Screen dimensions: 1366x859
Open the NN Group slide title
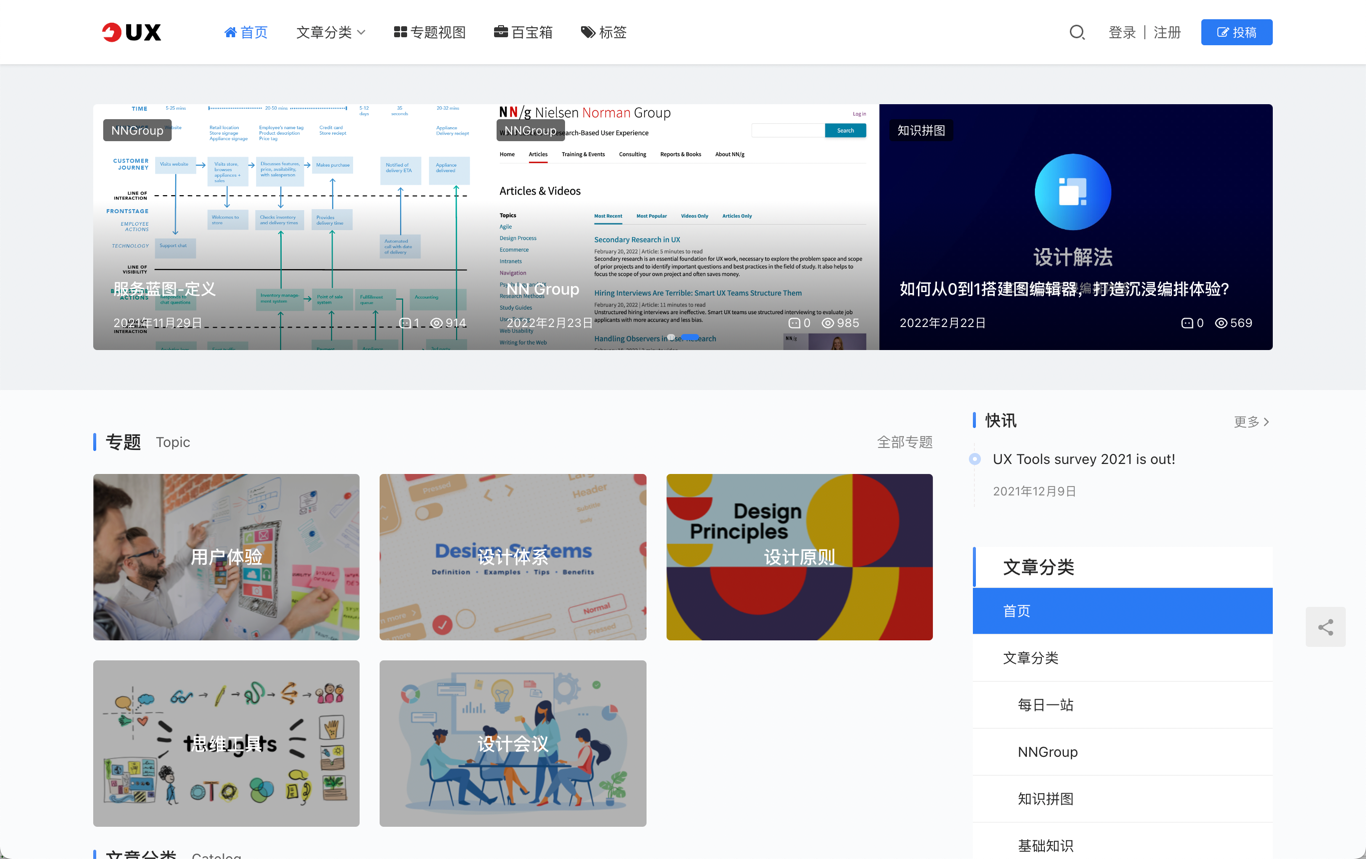[543, 289]
